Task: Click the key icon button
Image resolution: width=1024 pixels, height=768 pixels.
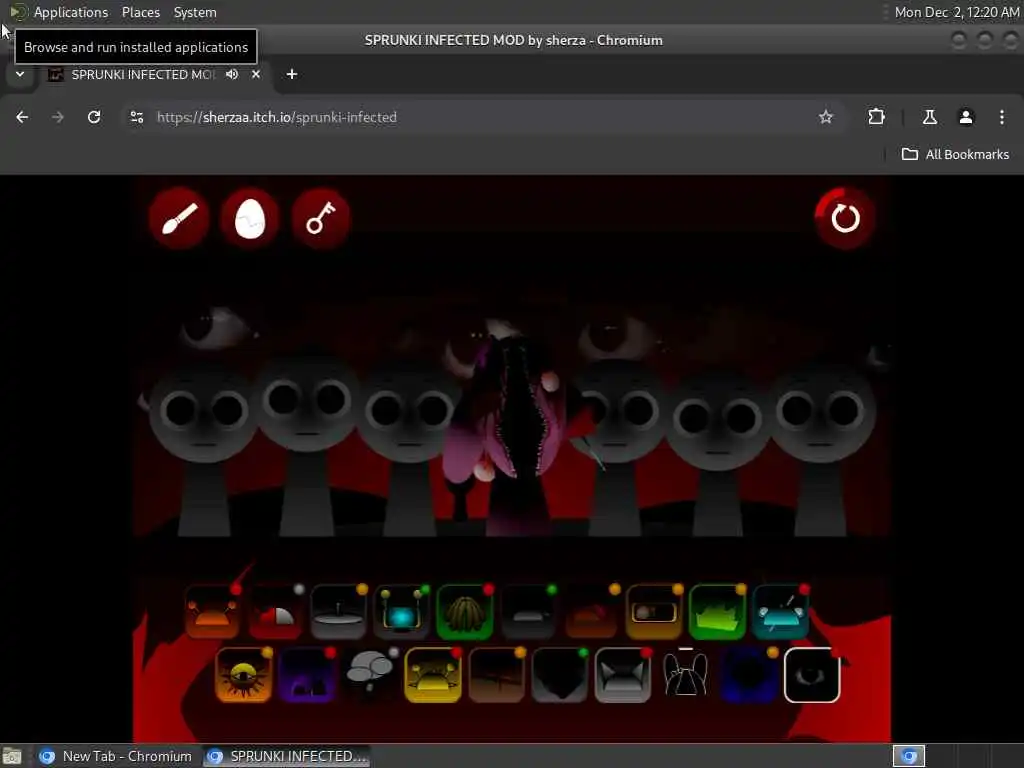Action: (x=321, y=218)
